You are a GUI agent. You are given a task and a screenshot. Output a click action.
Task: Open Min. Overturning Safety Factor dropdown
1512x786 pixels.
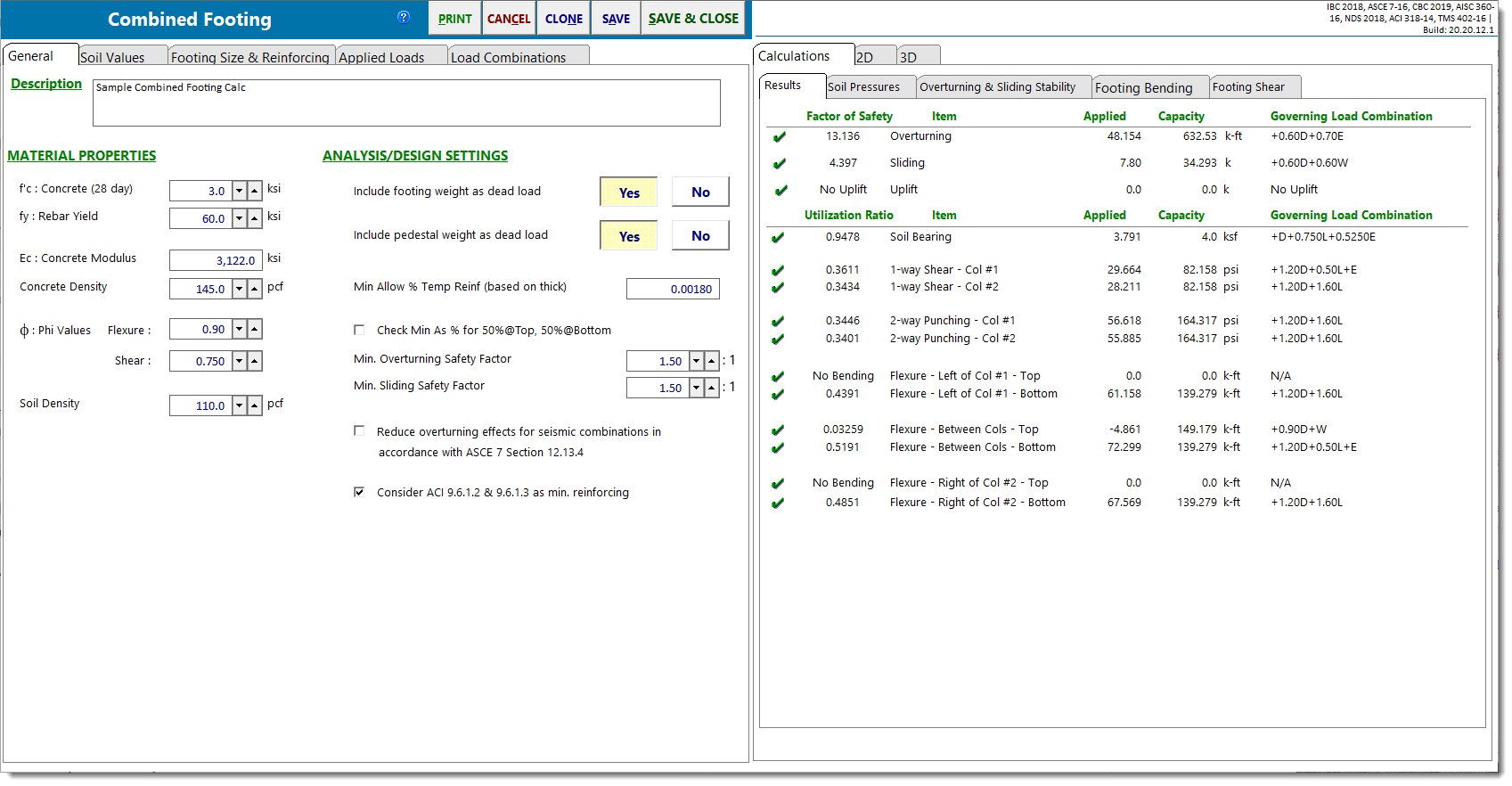click(x=697, y=361)
